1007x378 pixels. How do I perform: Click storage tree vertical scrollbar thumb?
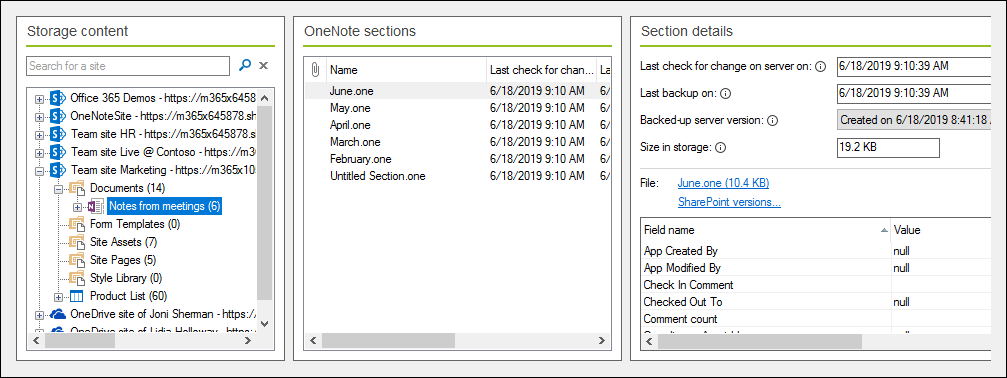(265, 203)
